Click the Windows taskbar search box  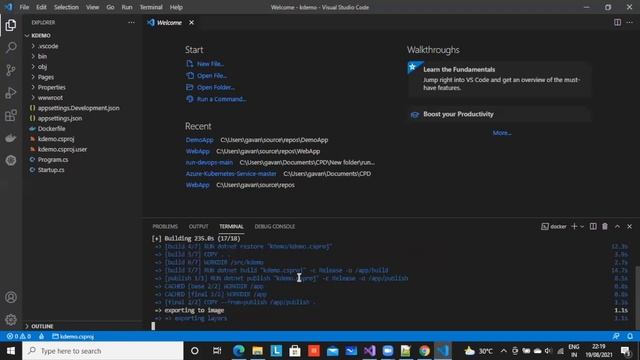click(103, 351)
